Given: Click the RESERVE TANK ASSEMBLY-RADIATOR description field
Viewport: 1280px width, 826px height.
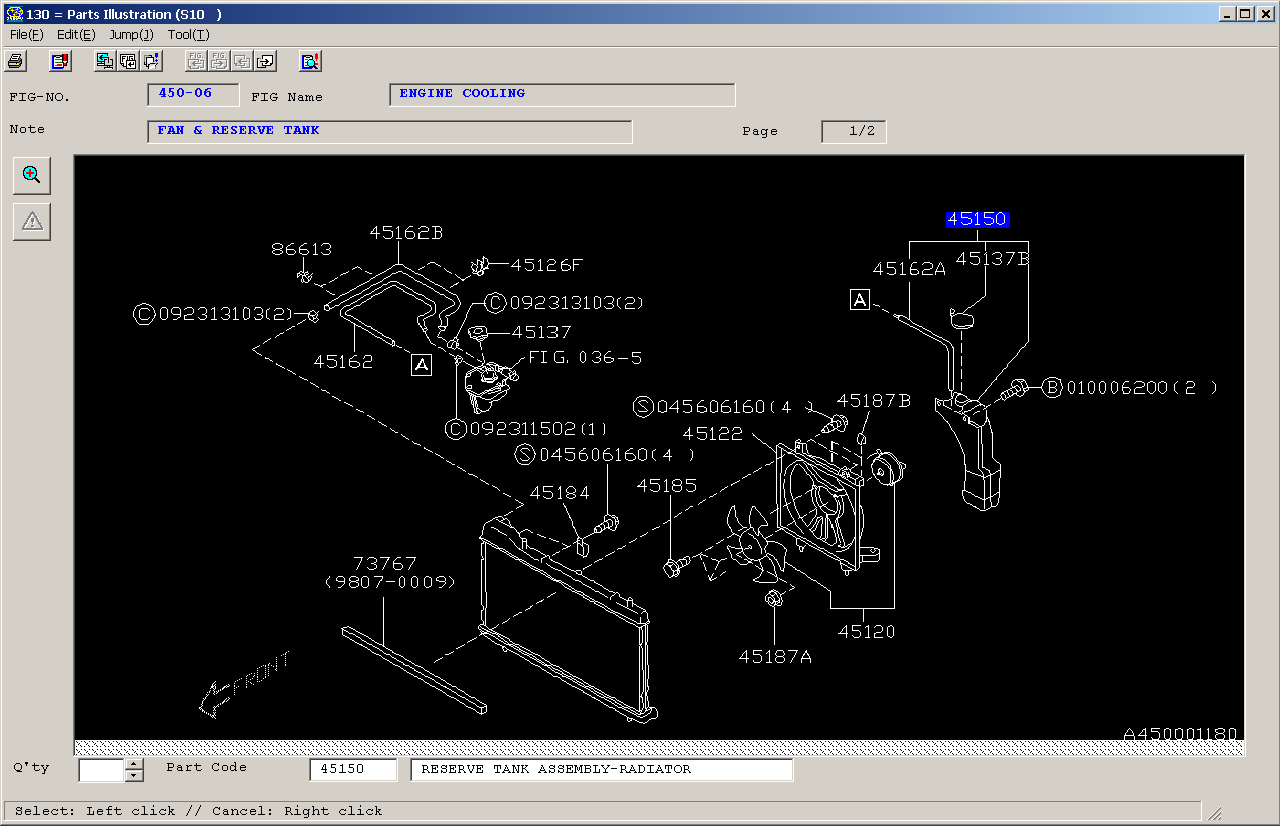Looking at the screenshot, I should (x=602, y=770).
